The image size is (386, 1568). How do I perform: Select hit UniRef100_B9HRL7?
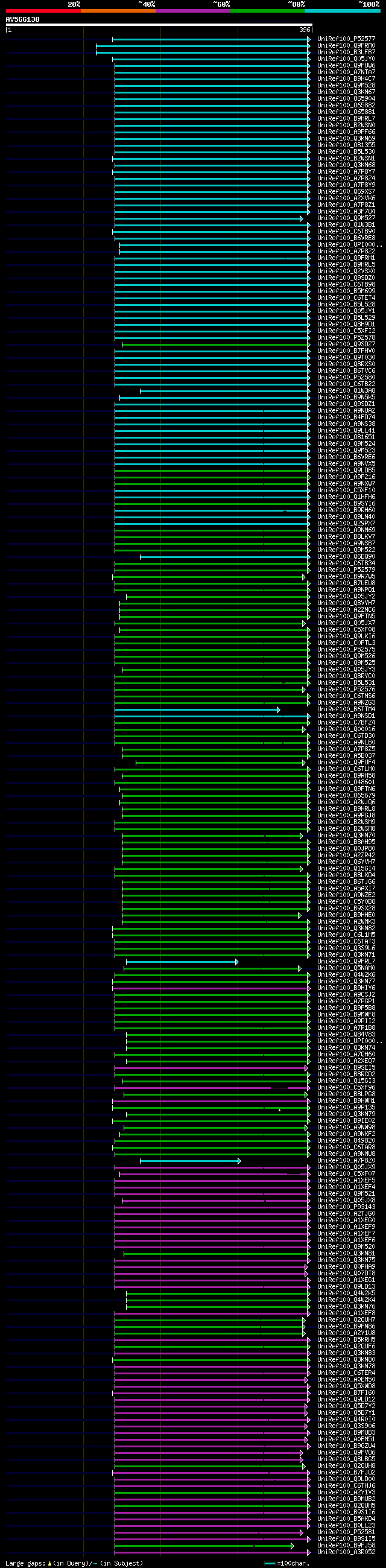[x=346, y=119]
